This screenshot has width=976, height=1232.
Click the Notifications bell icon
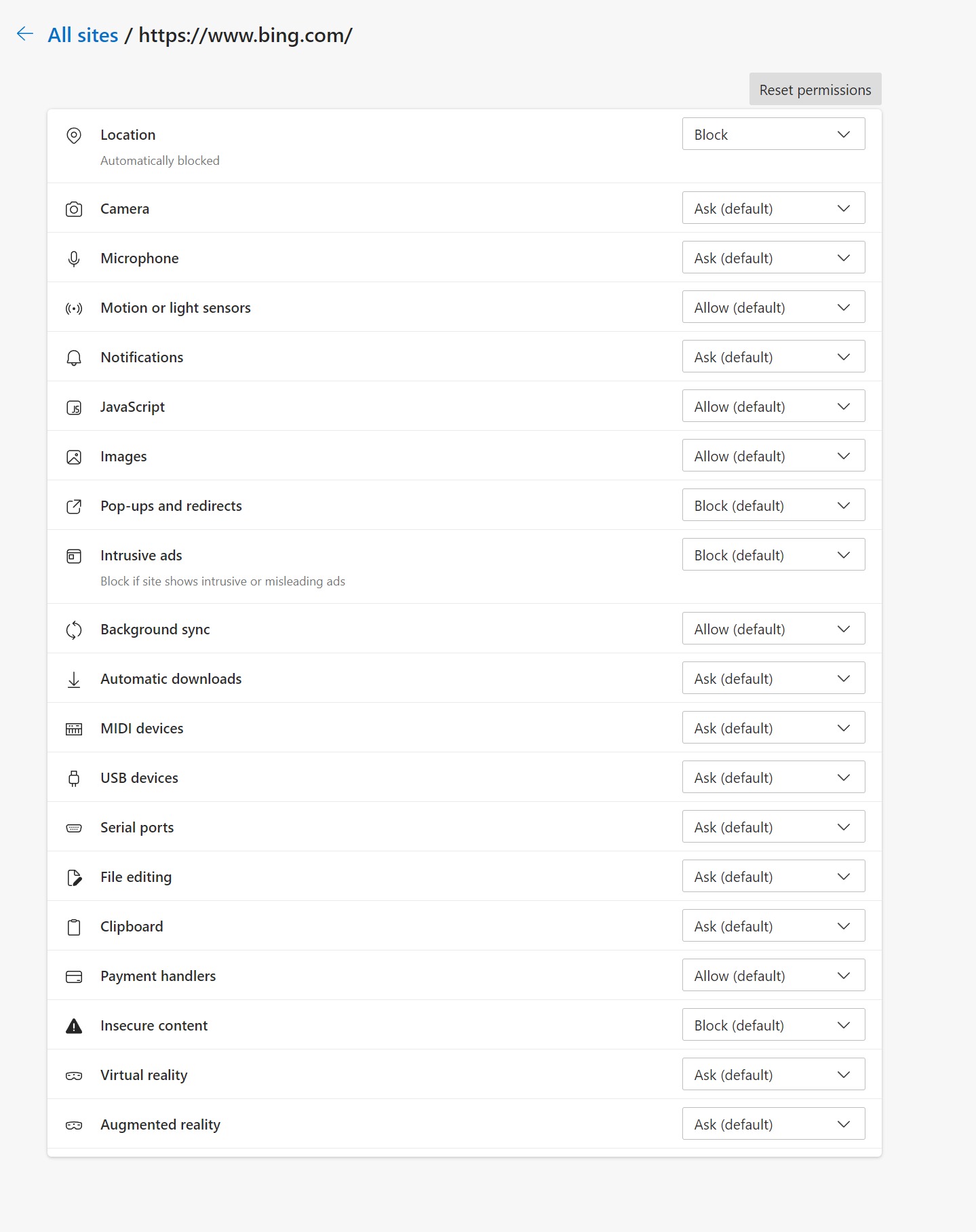[74, 358]
